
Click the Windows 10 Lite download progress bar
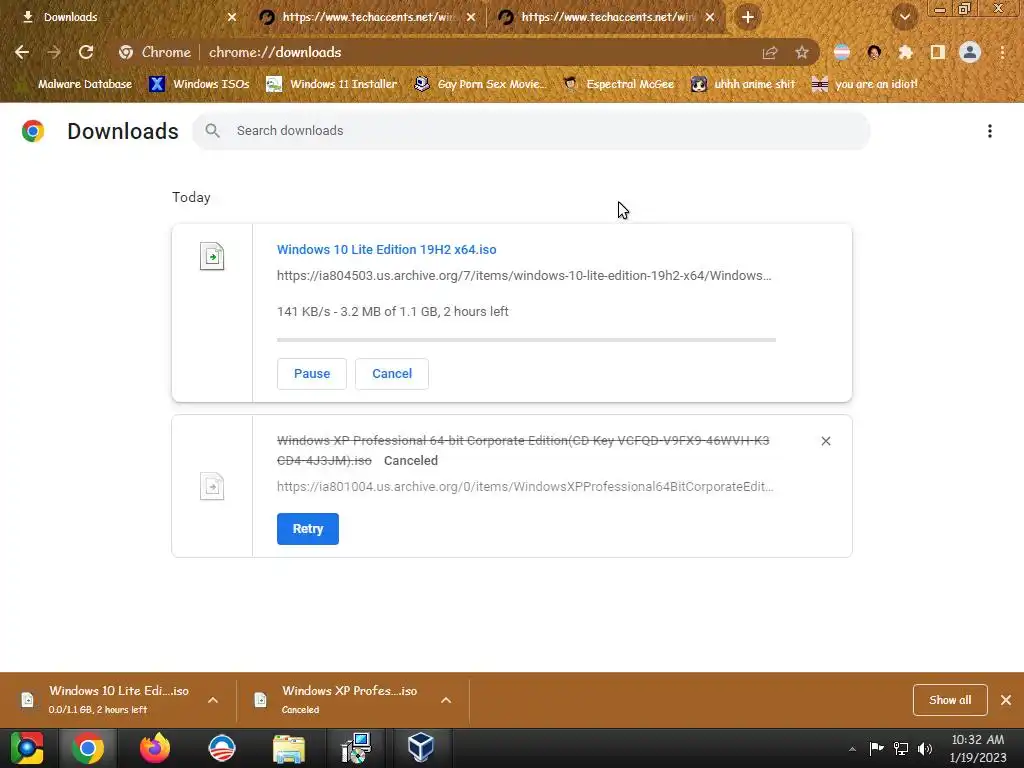tap(526, 340)
